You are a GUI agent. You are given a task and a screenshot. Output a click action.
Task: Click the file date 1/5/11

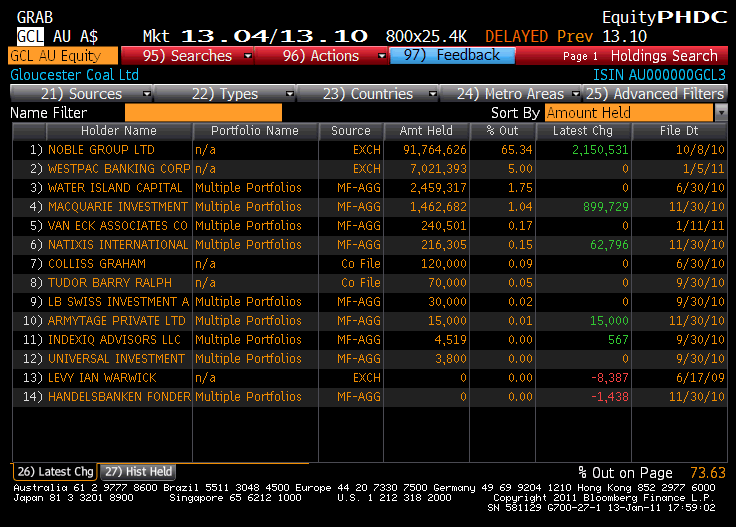pyautogui.click(x=704, y=169)
